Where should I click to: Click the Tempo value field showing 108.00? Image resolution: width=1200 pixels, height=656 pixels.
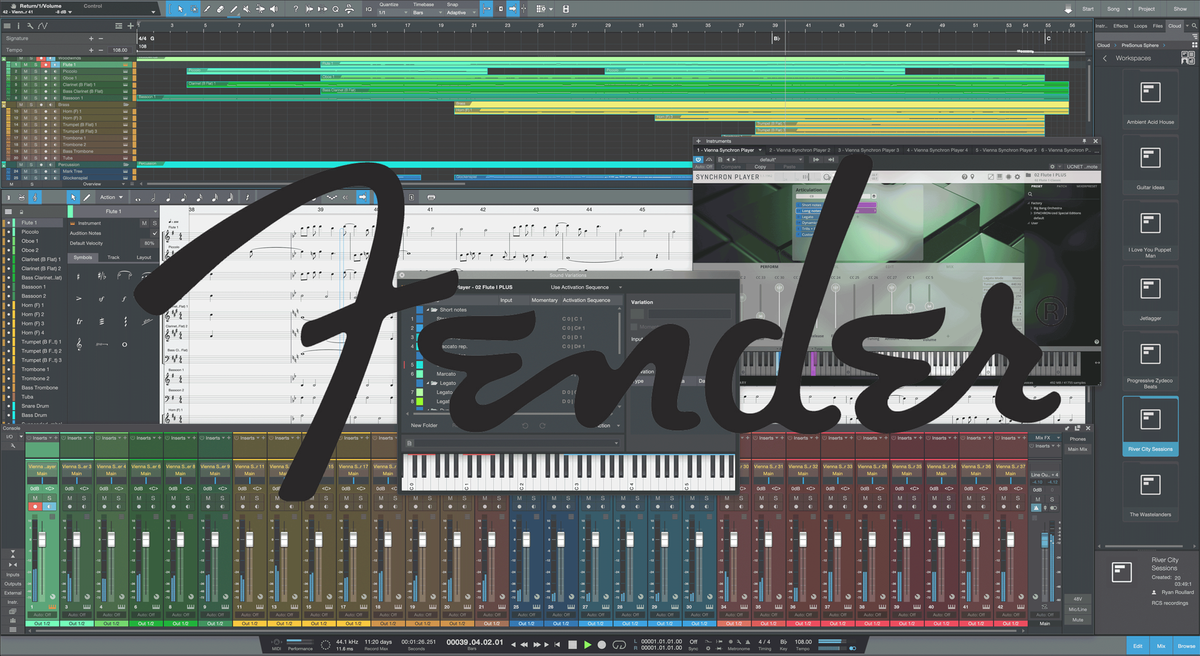point(120,50)
